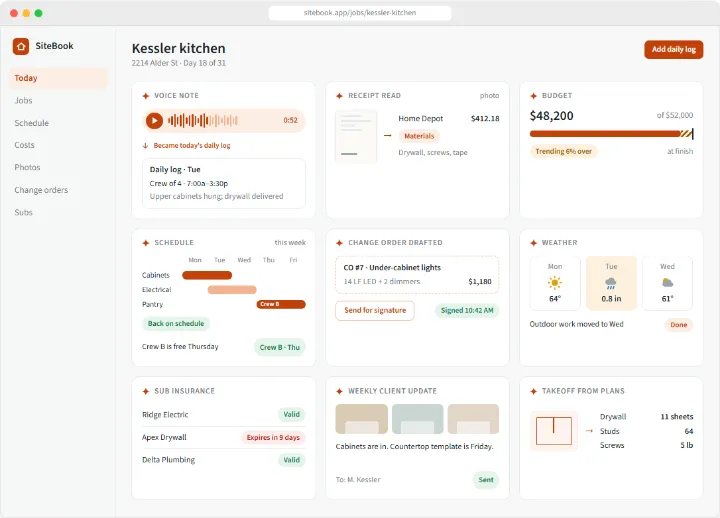720x518 pixels.
Task: Click the sparkle icon beside Budget
Action: point(533,96)
